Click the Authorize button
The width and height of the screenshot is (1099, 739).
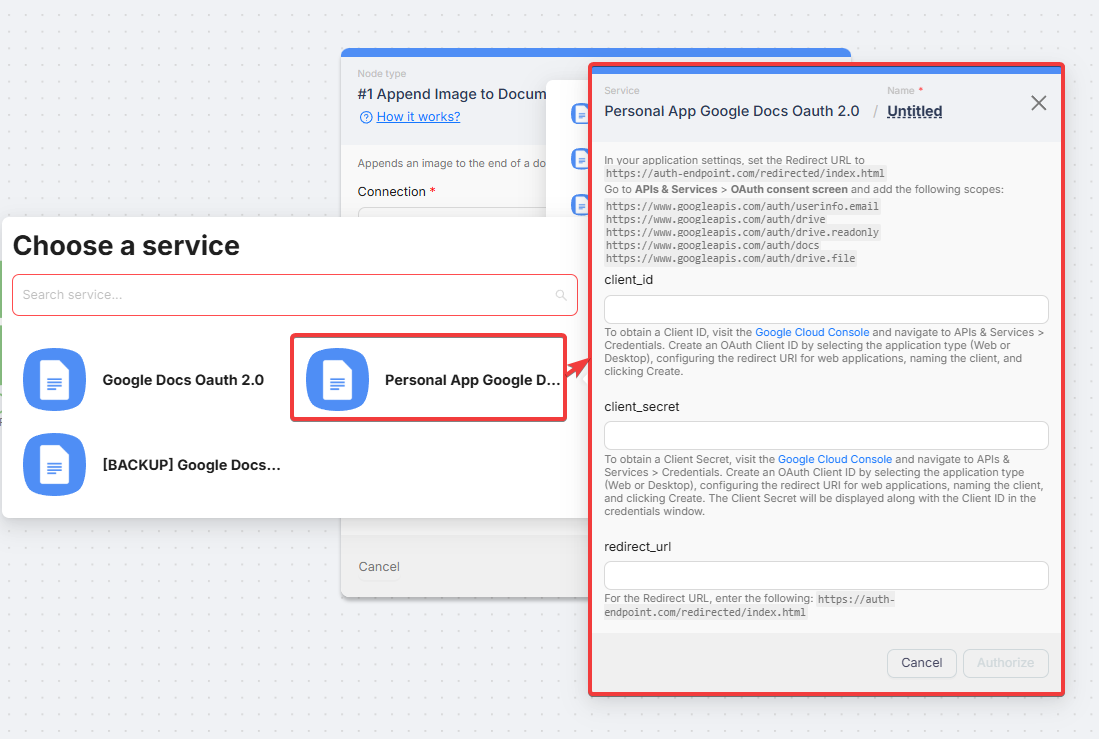pos(1006,663)
